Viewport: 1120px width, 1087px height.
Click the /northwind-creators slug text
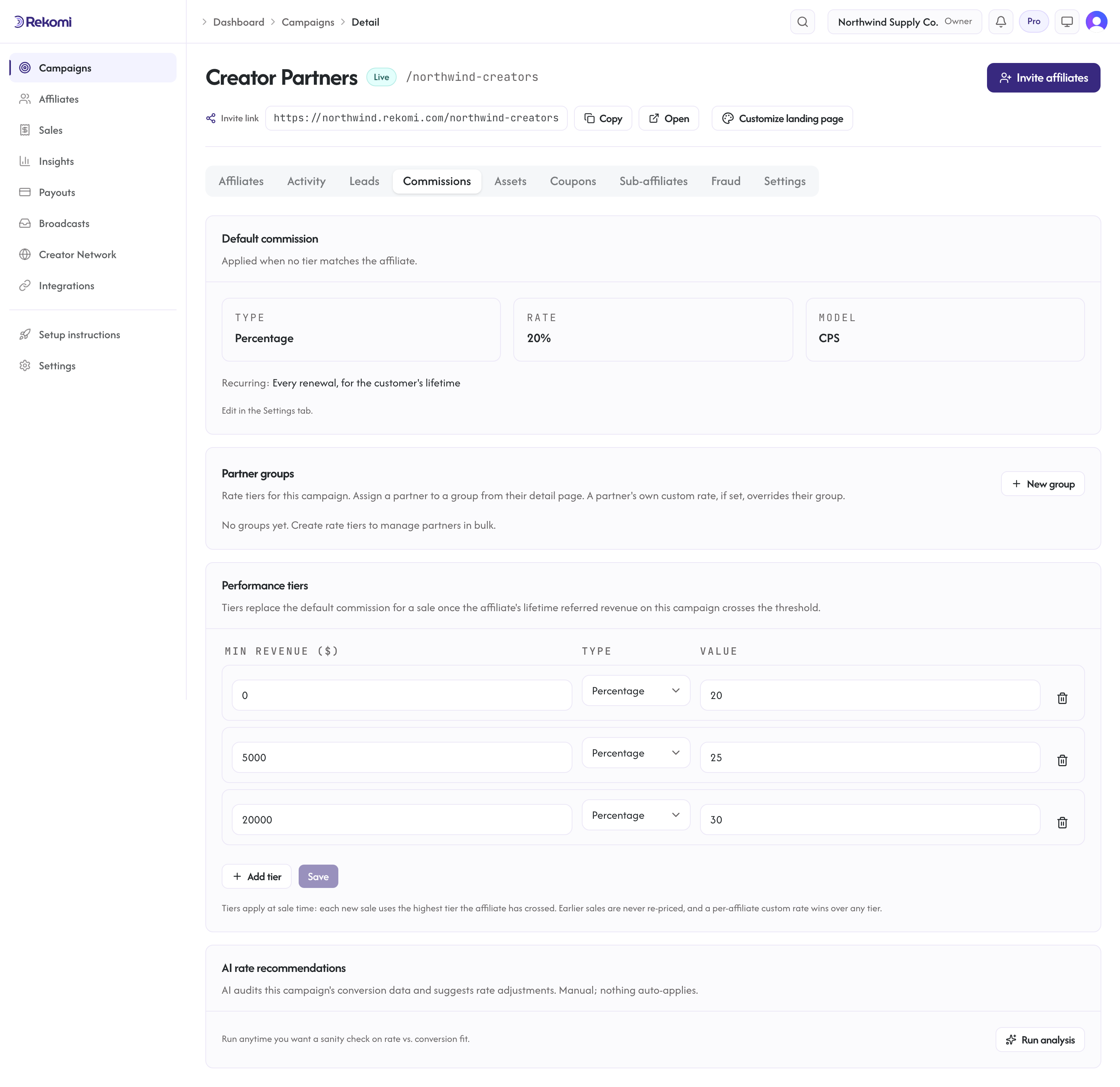click(x=472, y=77)
